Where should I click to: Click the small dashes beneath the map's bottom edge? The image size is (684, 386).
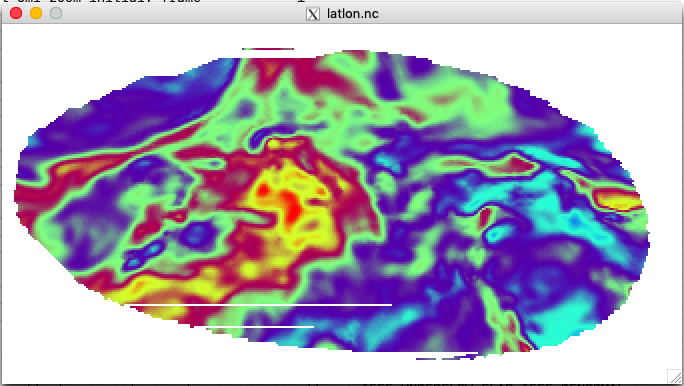pos(447,357)
